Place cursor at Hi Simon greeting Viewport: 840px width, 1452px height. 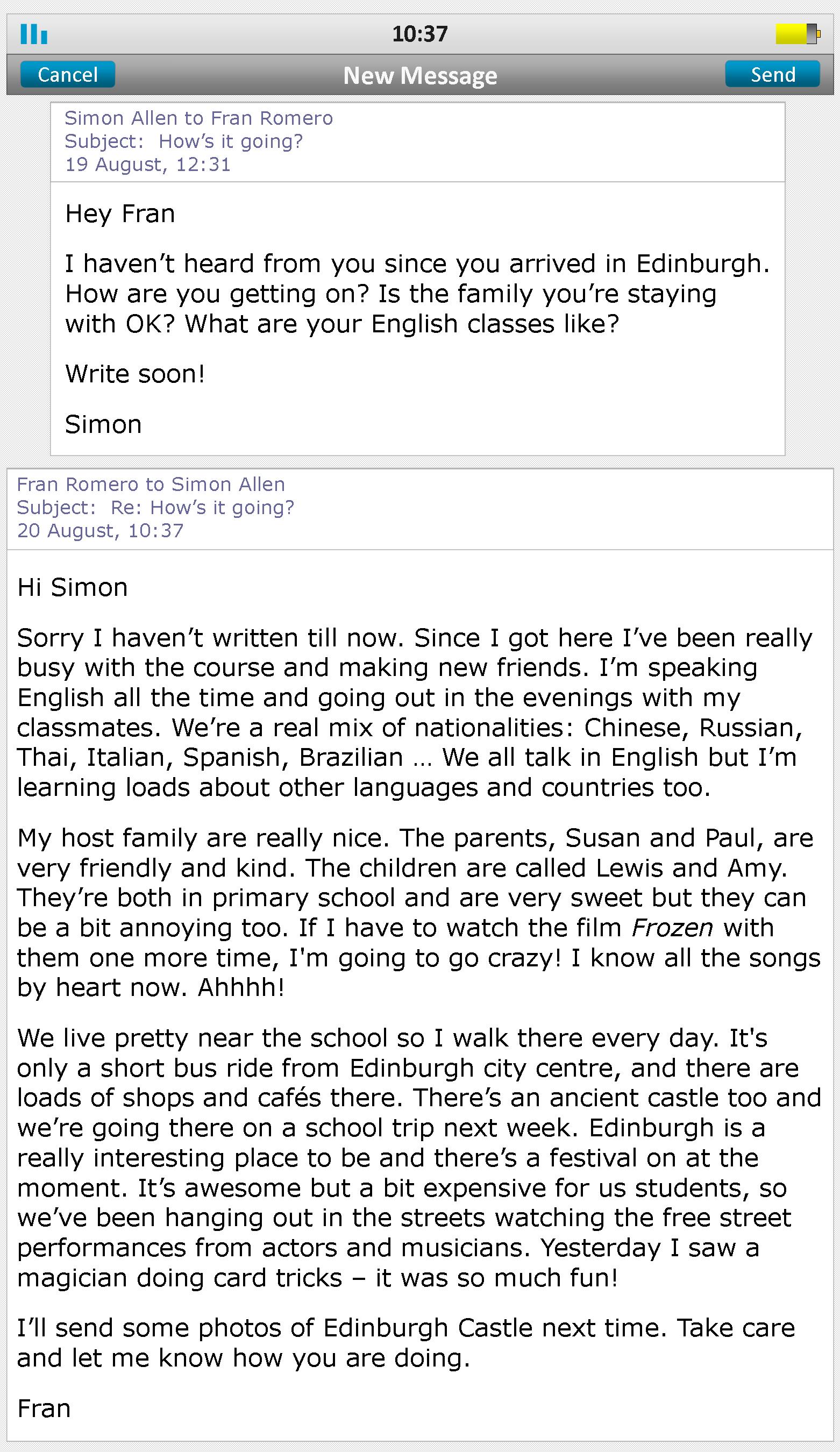(73, 588)
